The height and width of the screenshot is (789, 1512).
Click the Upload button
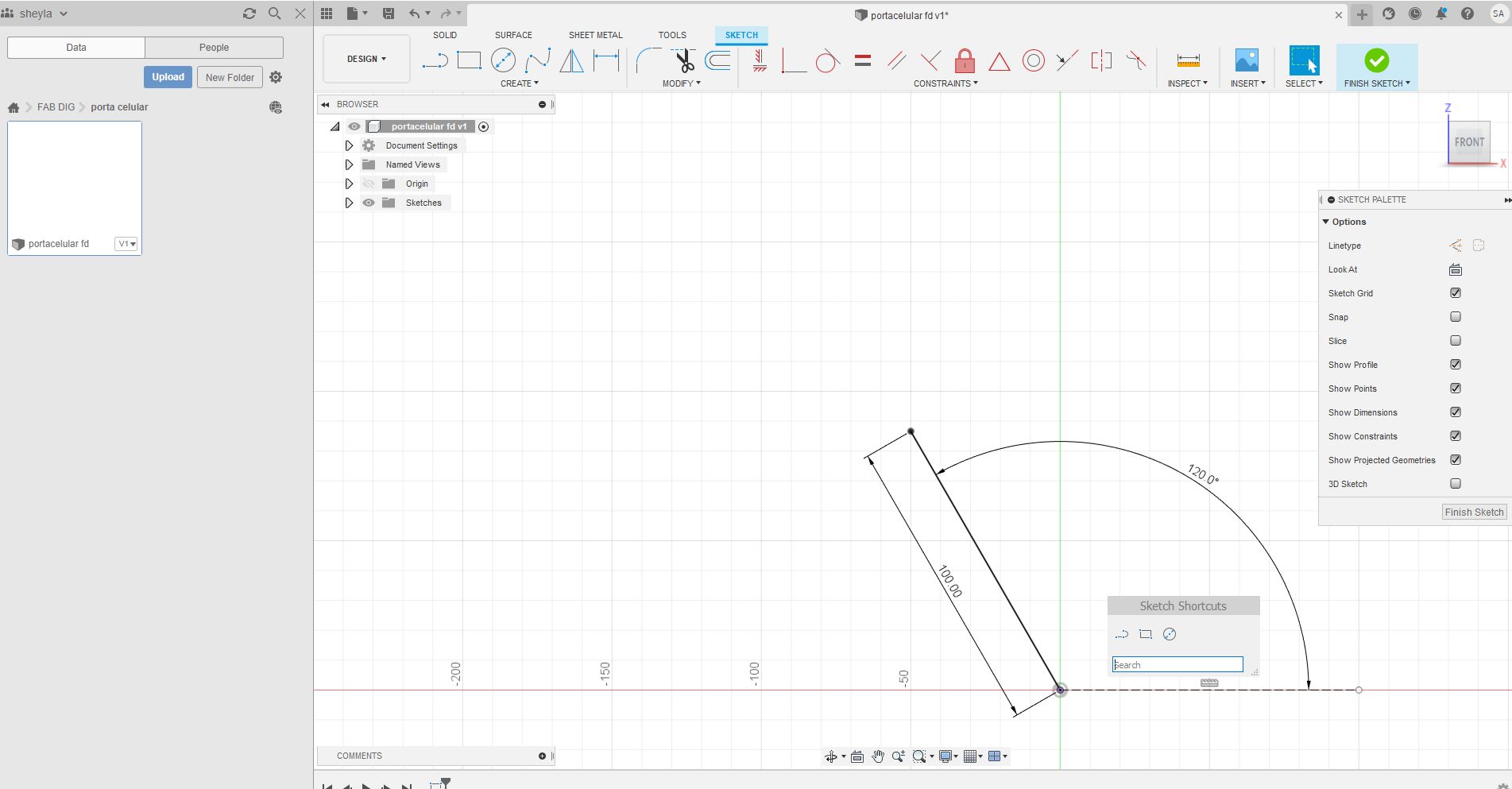(x=168, y=77)
